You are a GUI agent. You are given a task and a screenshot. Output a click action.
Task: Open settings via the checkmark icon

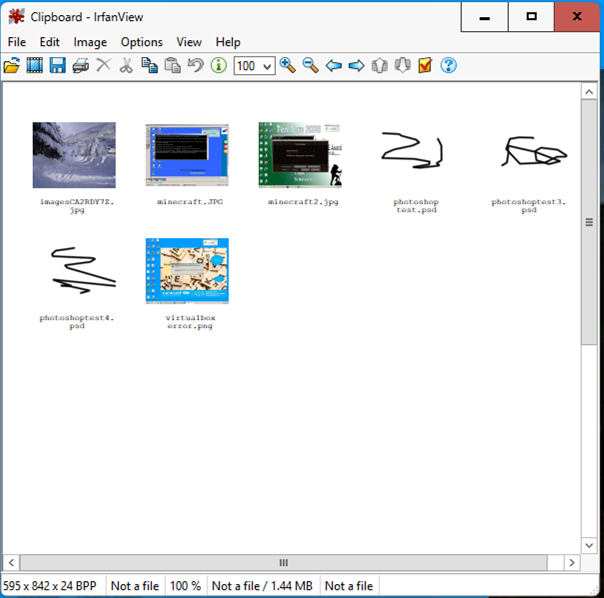click(425, 66)
